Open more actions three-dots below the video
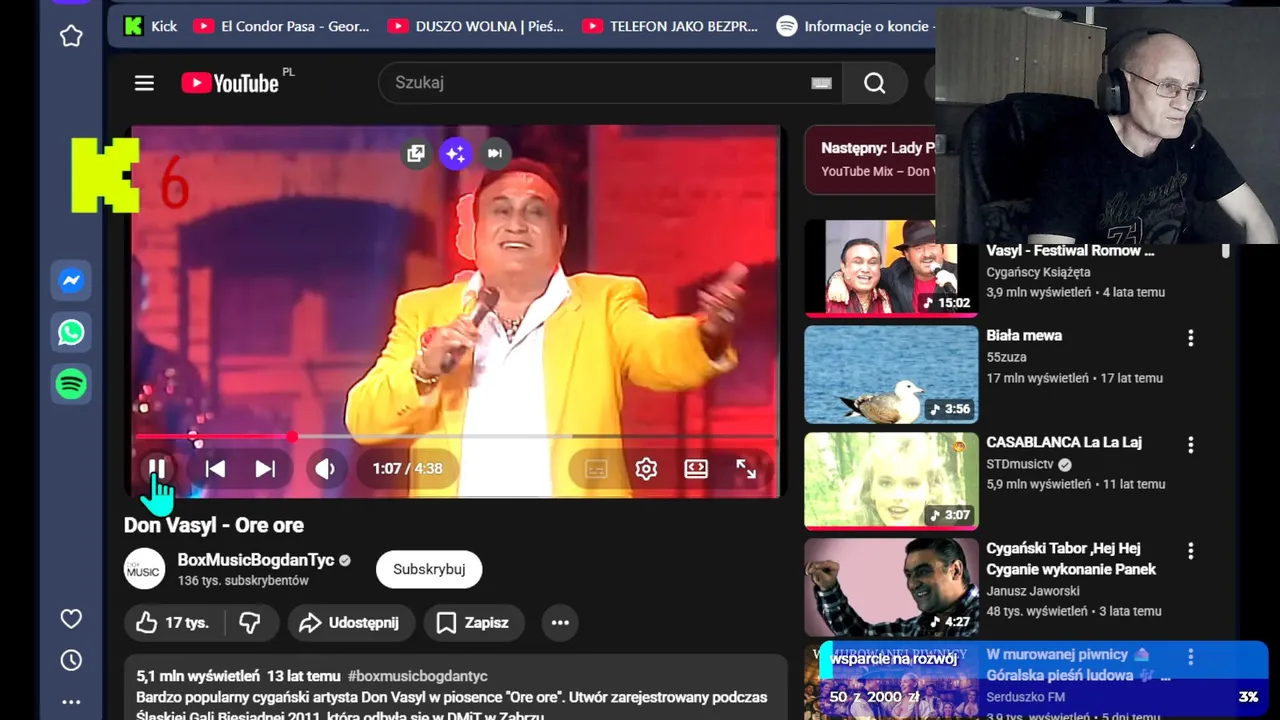The width and height of the screenshot is (1280, 720). (560, 623)
